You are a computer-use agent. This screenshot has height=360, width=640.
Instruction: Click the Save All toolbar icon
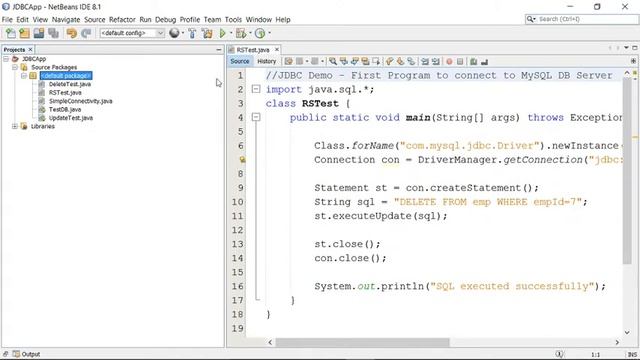pyautogui.click(x=53, y=33)
